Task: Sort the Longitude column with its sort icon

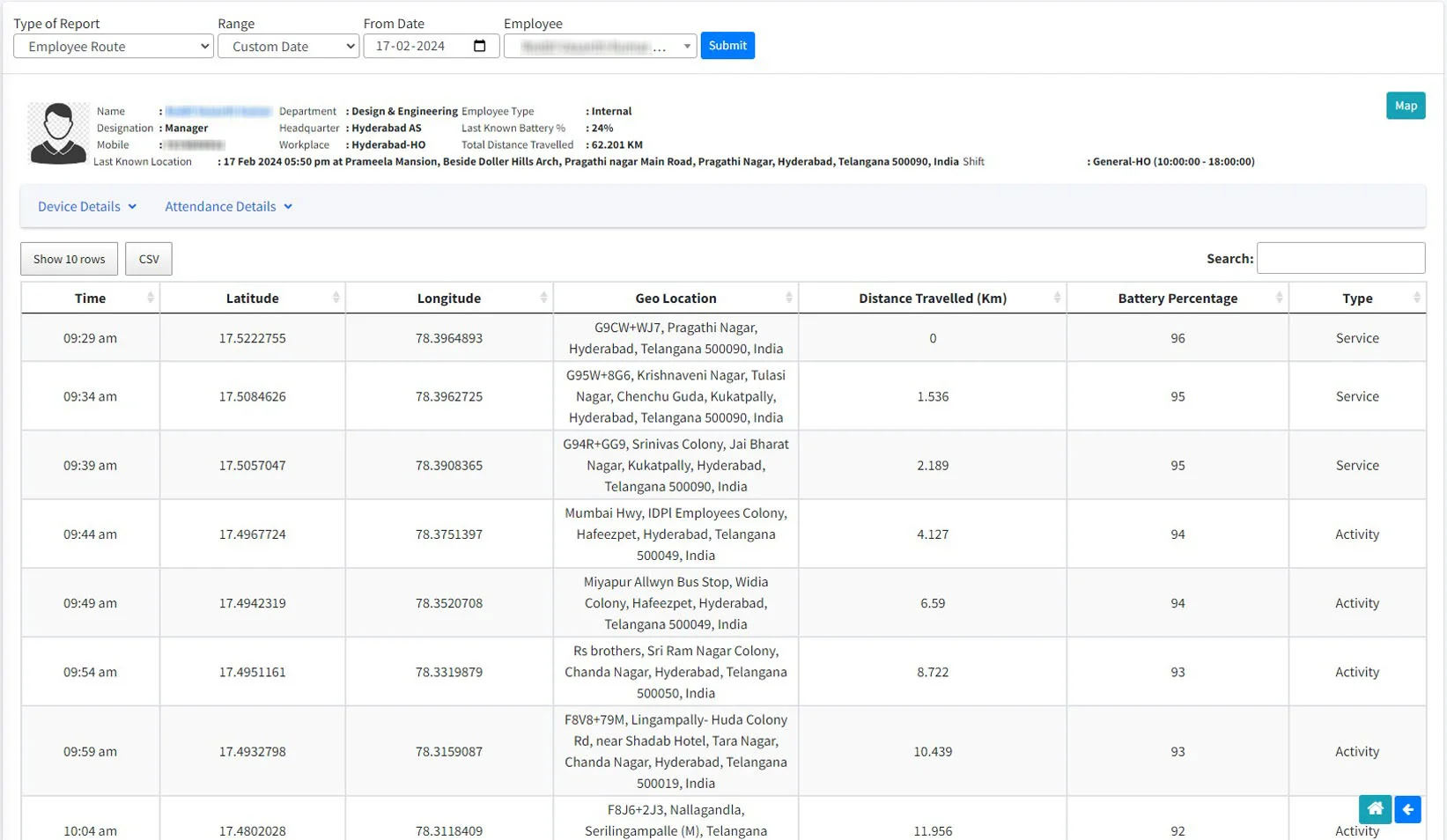Action: click(x=545, y=298)
